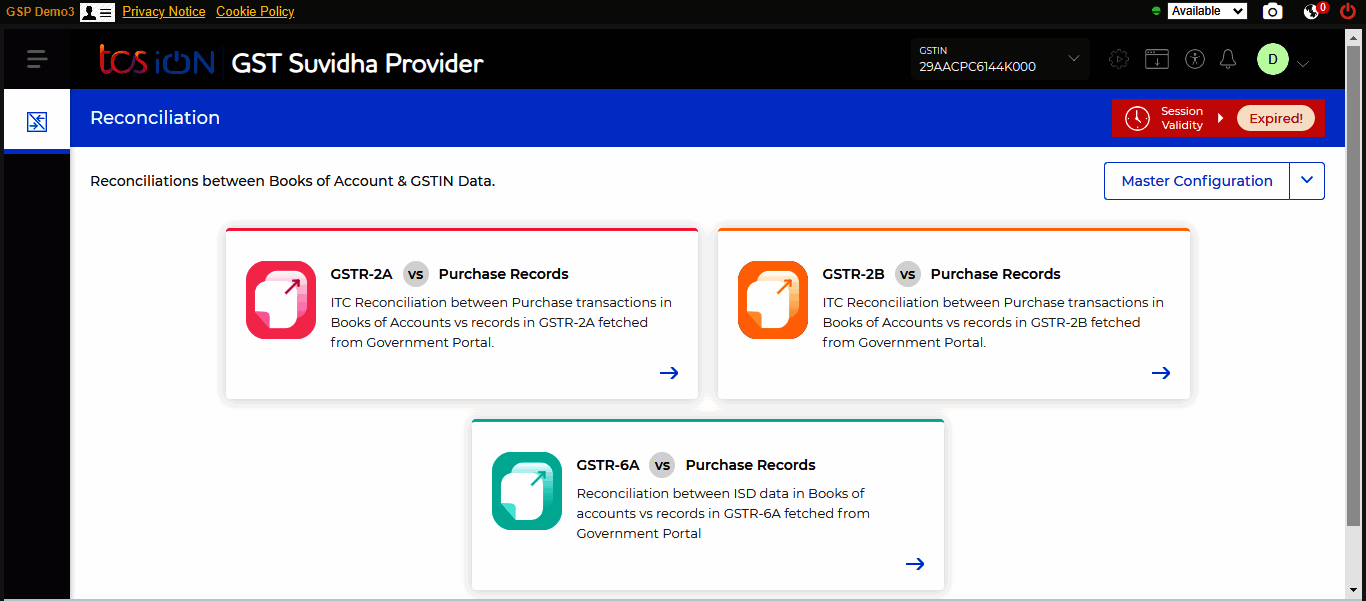
Task: Toggle the GSP Demo3 user profile icon
Action: [96, 11]
